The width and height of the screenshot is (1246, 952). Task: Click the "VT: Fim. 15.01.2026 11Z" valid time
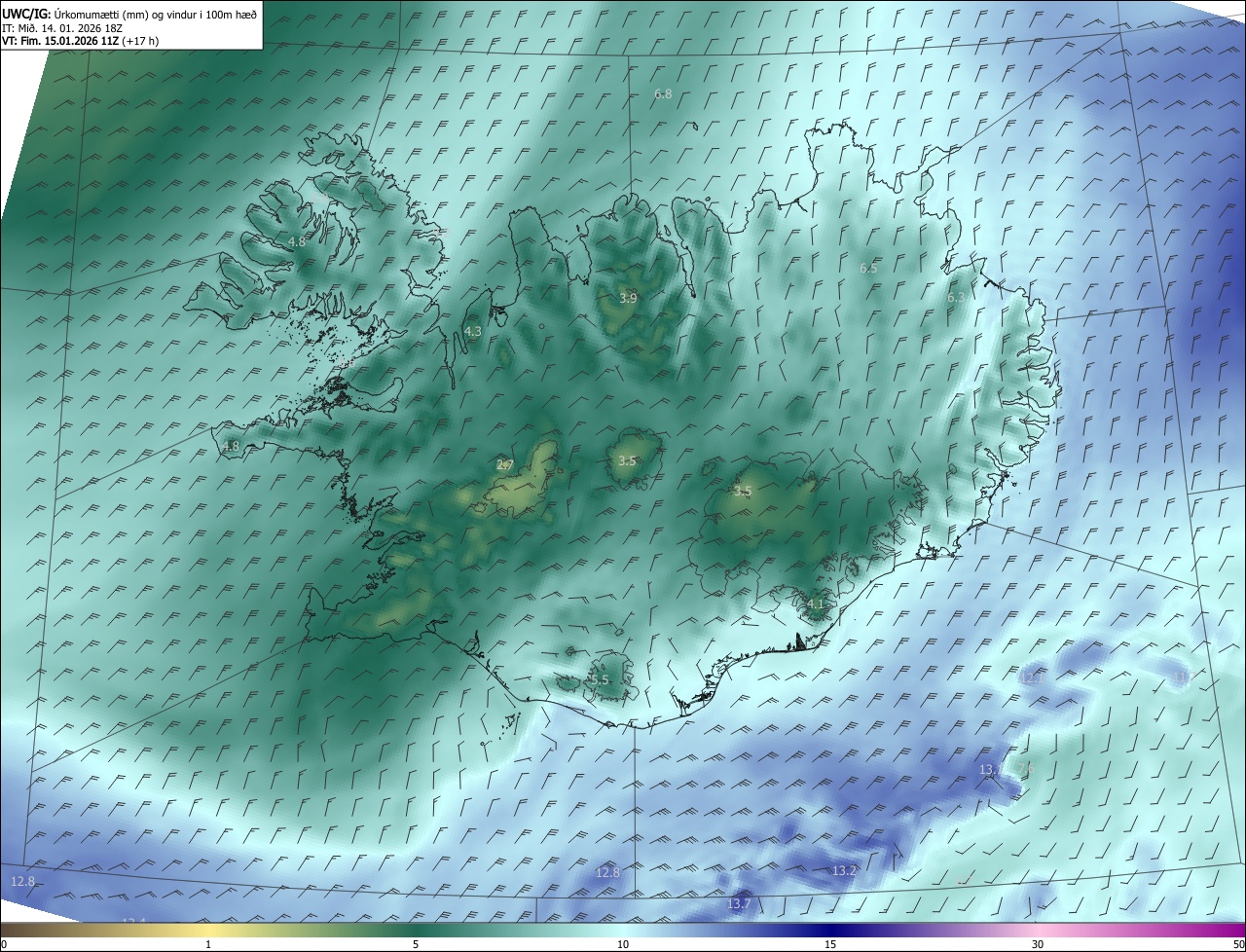coord(60,41)
